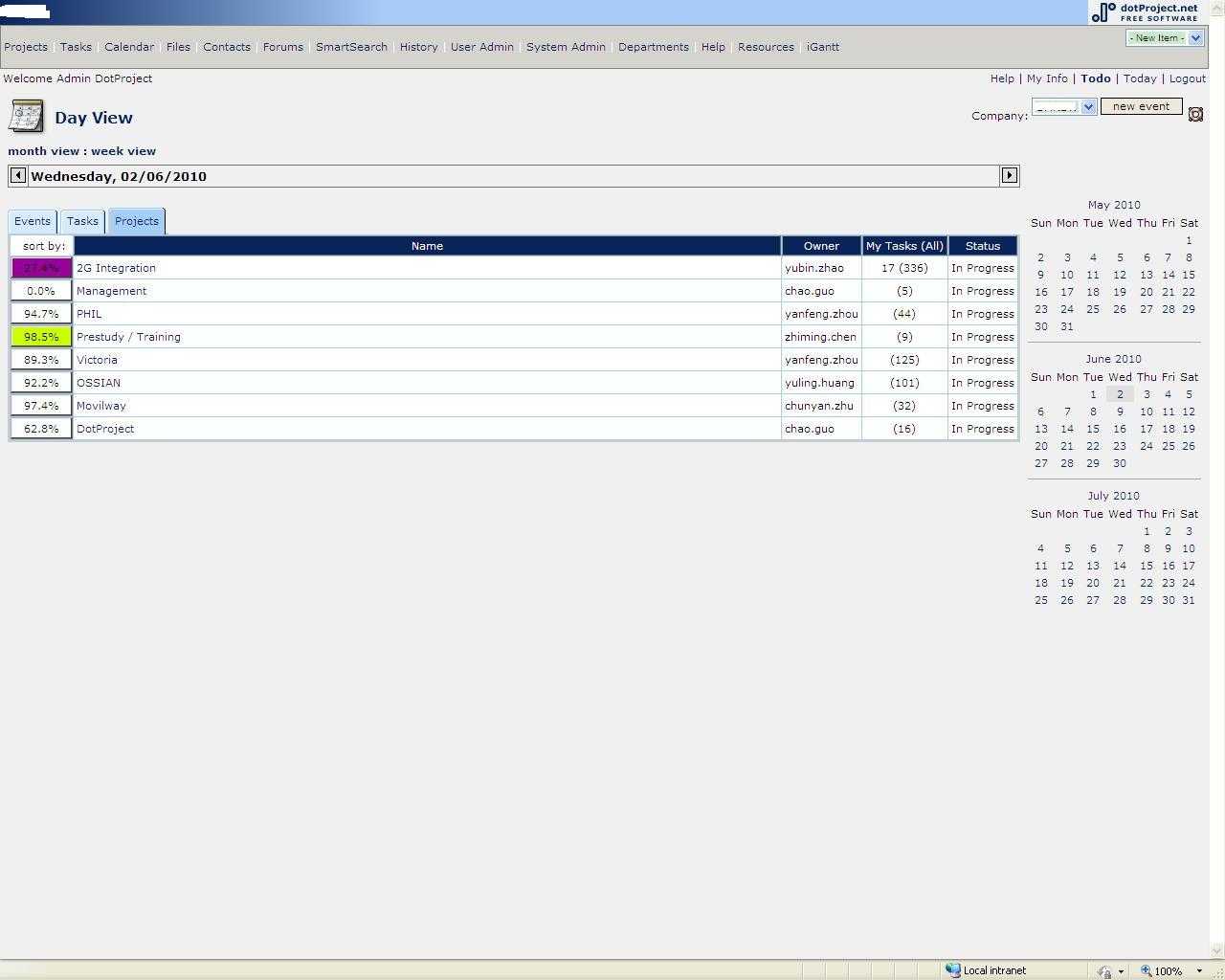Open Prestudy / Training project
The image size is (1225, 980).
pyautogui.click(x=128, y=337)
